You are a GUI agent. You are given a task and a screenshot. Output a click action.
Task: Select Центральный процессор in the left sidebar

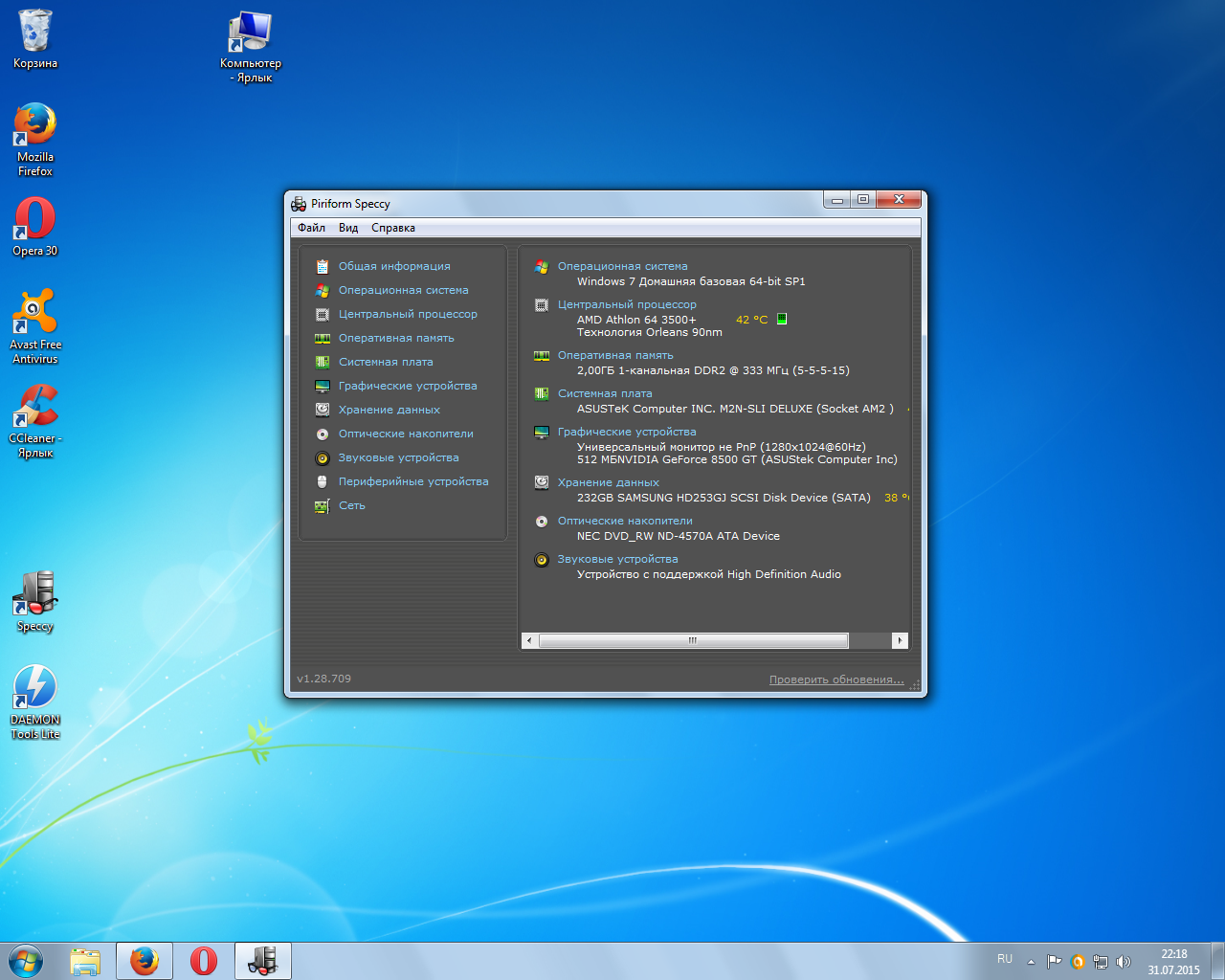pyautogui.click(x=408, y=314)
